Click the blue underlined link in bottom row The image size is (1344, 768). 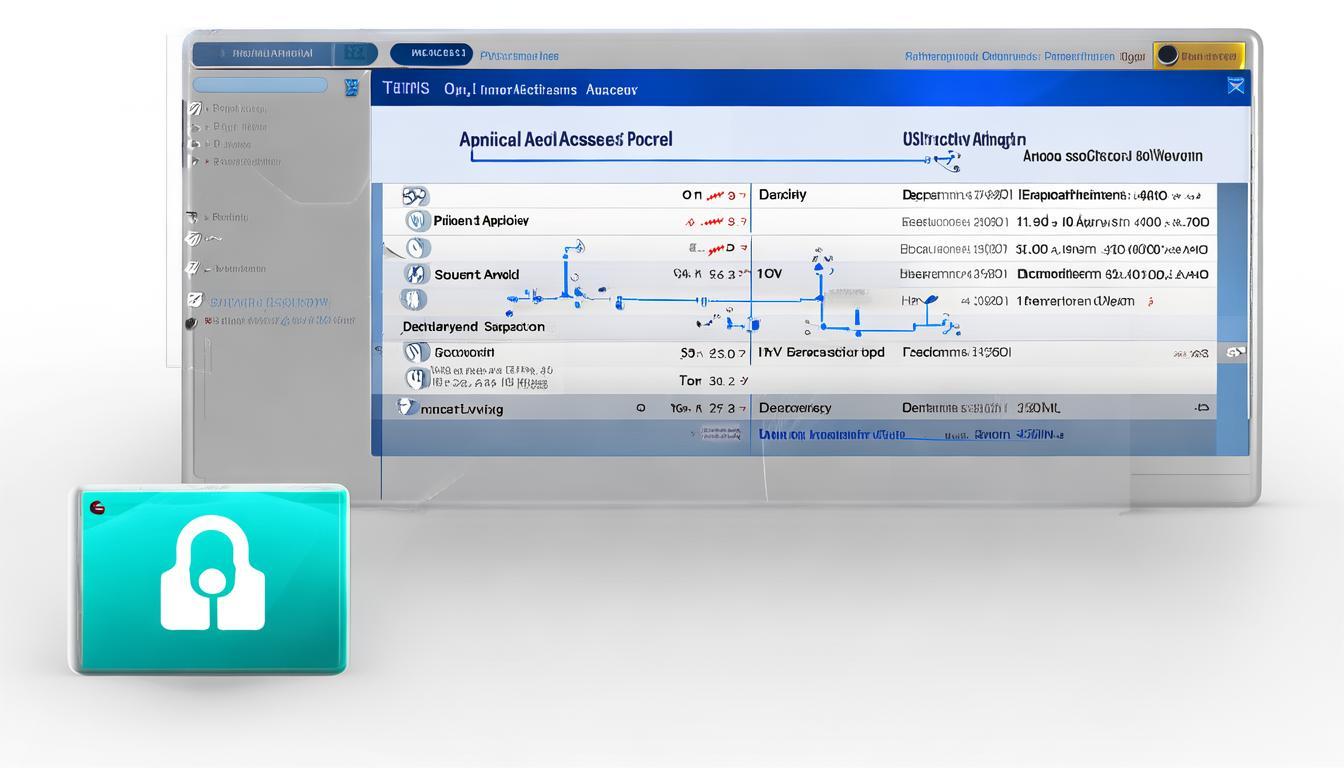pos(831,434)
